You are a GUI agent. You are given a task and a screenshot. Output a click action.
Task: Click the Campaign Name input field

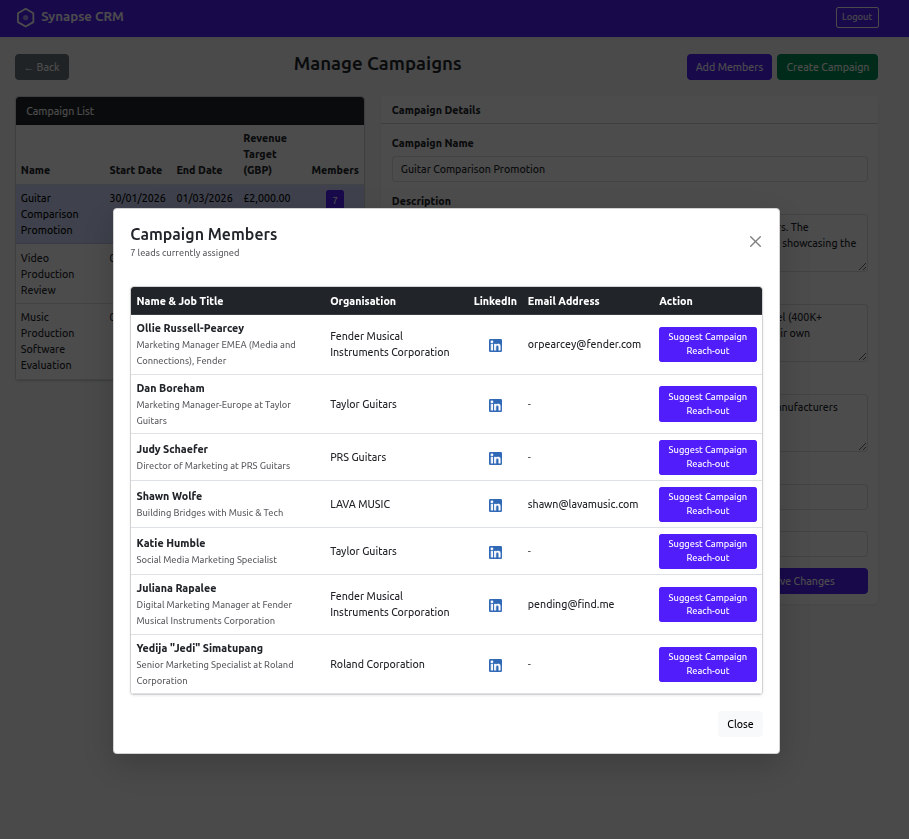point(629,169)
